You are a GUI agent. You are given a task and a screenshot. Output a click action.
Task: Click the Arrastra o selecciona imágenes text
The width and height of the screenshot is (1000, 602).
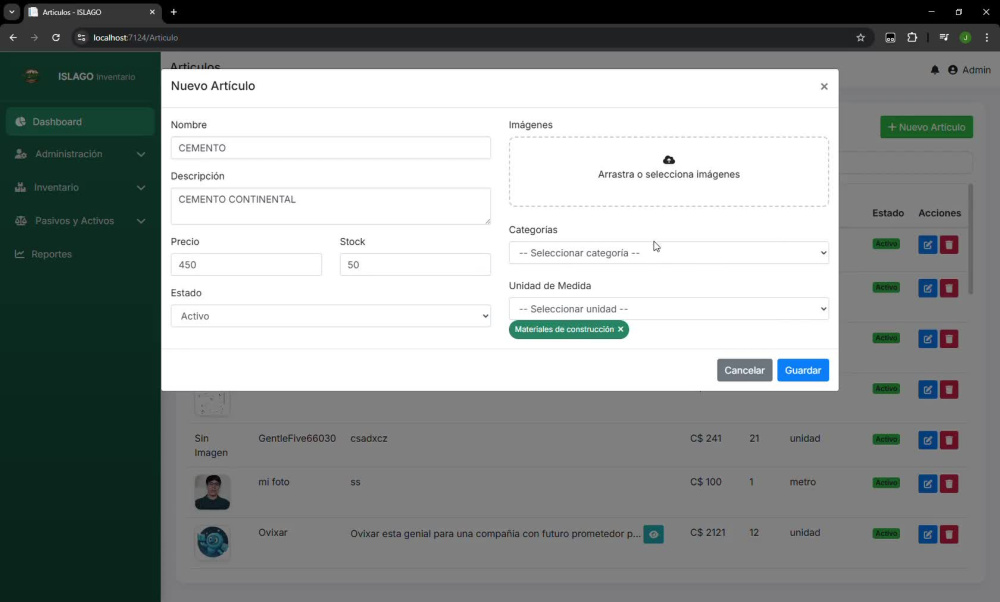[x=668, y=174]
